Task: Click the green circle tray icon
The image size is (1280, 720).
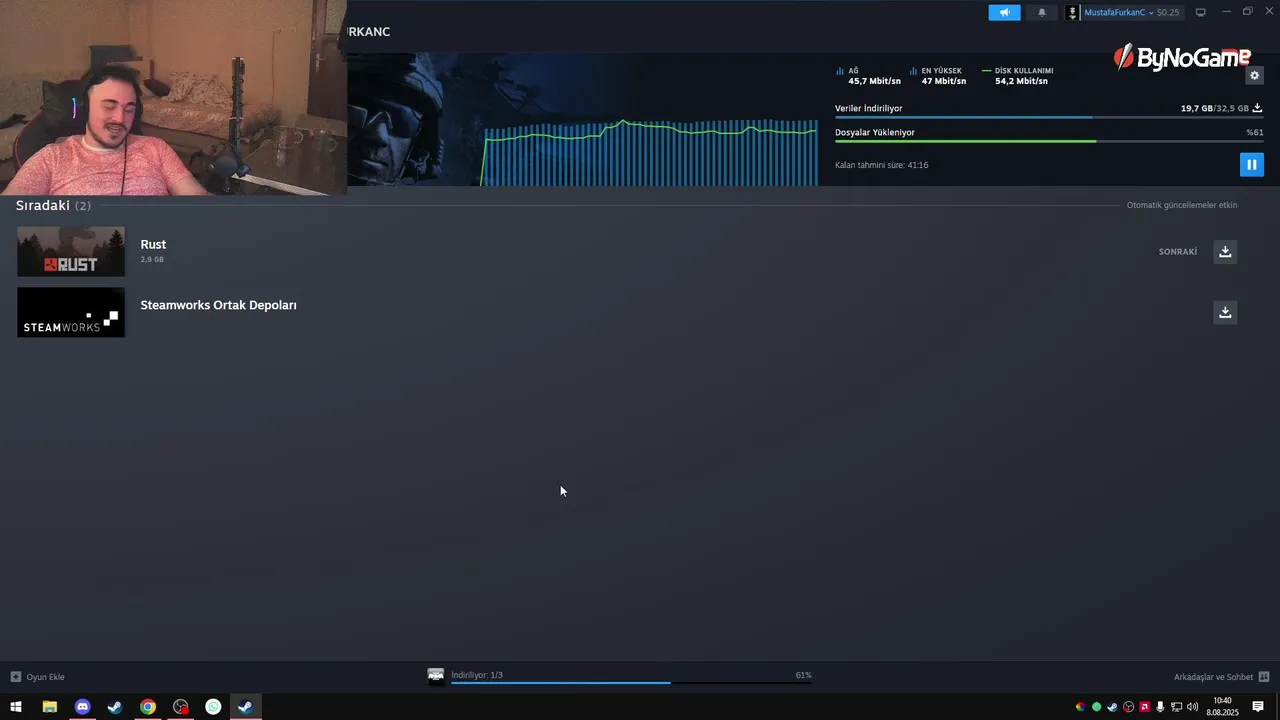Action: tap(1096, 707)
